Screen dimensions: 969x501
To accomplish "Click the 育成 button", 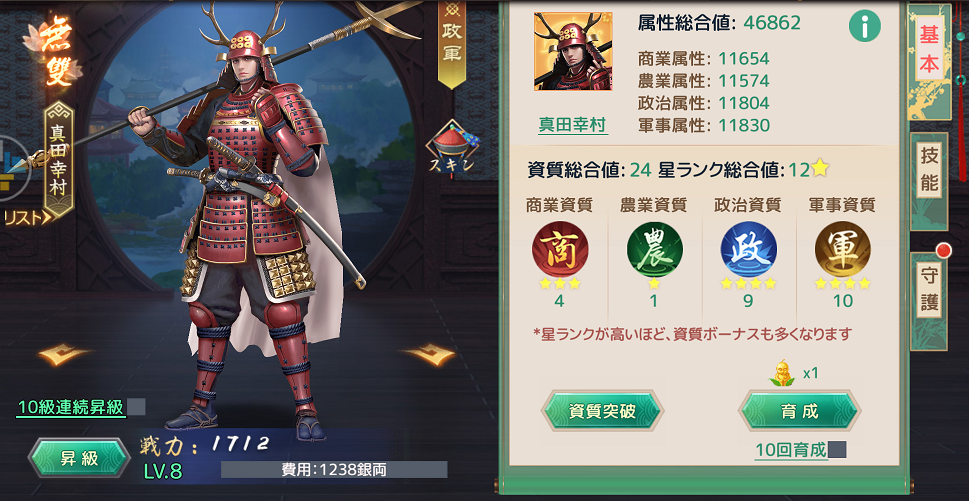I will [x=800, y=411].
